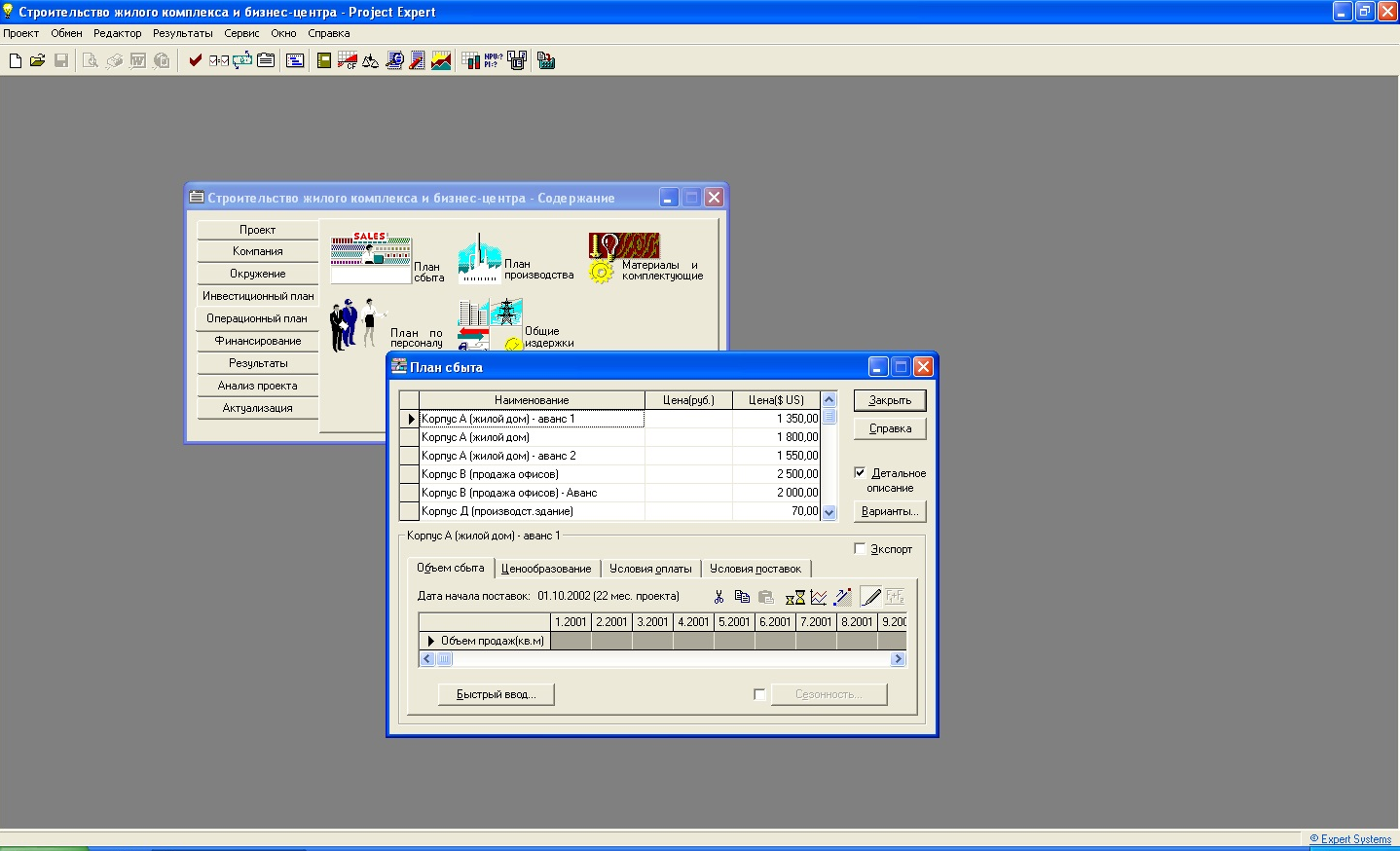Click the red checkmark toolbar icon
This screenshot has height=851, width=1400.
195,60
